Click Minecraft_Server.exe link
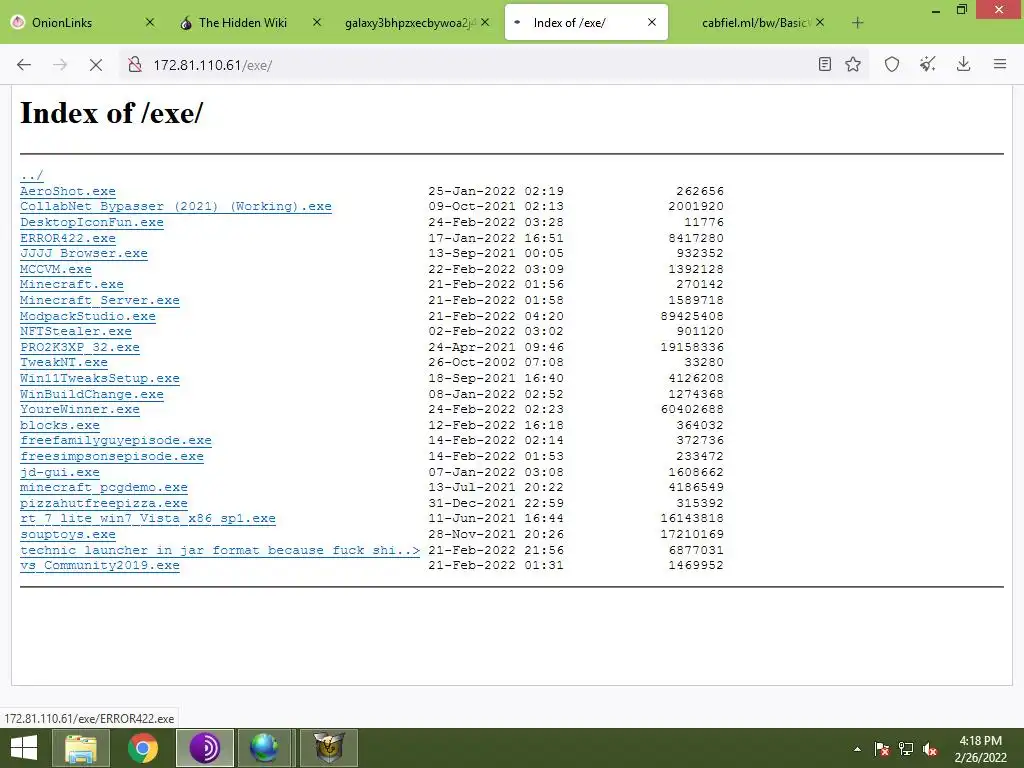This screenshot has height=768, width=1024. pos(100,300)
